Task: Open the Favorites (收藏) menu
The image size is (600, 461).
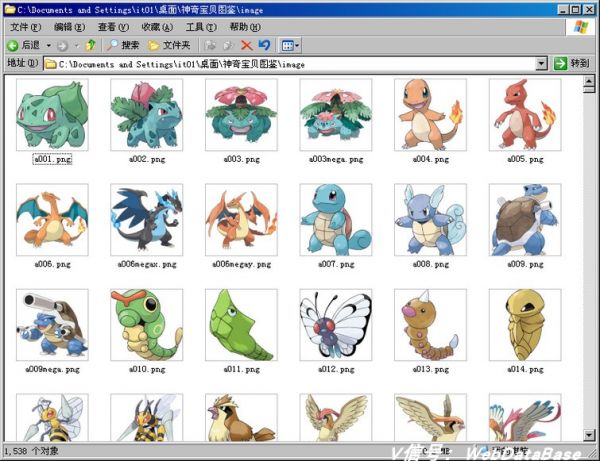Action: pos(157,27)
